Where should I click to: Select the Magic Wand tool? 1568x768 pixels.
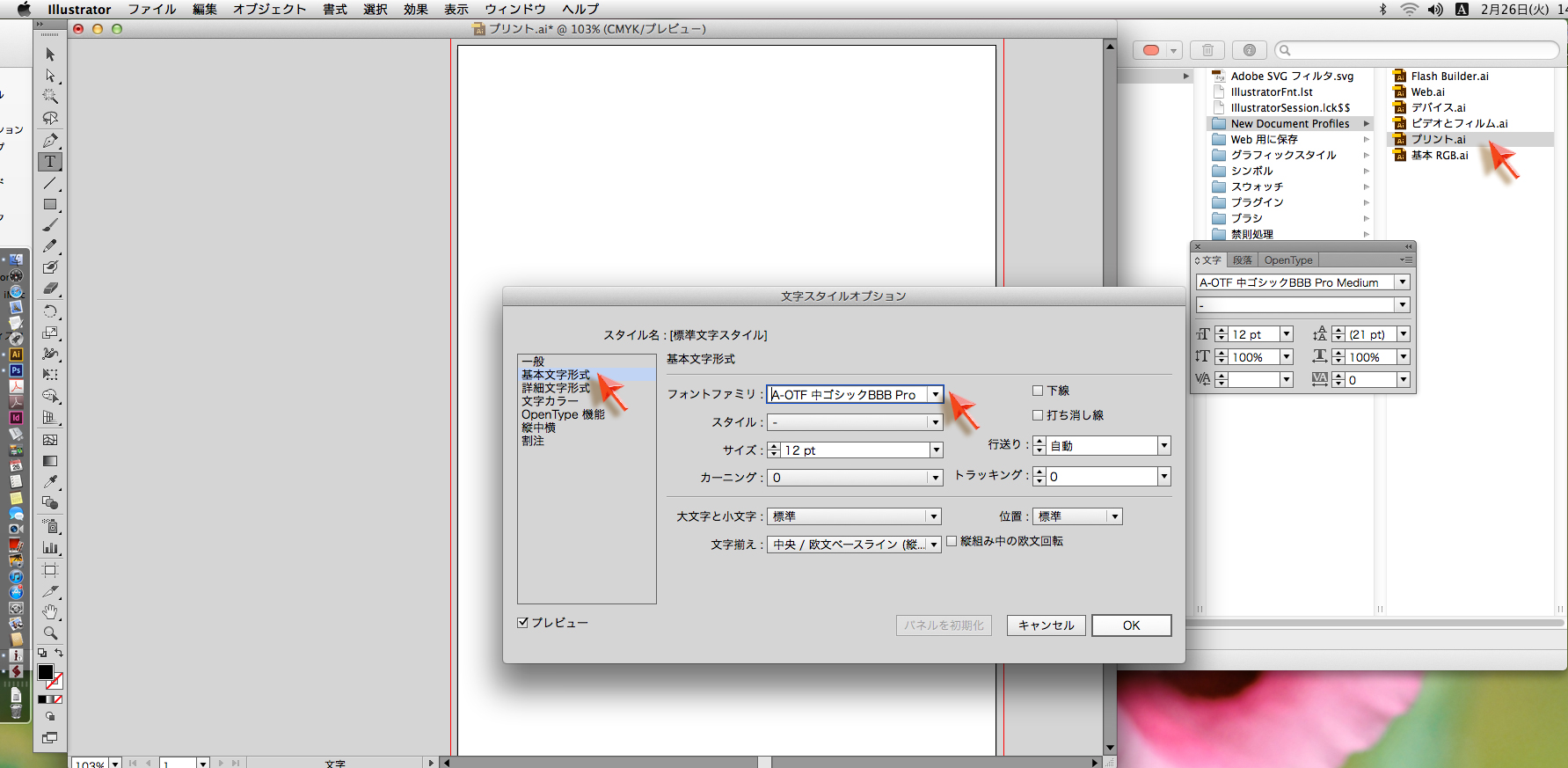50,97
